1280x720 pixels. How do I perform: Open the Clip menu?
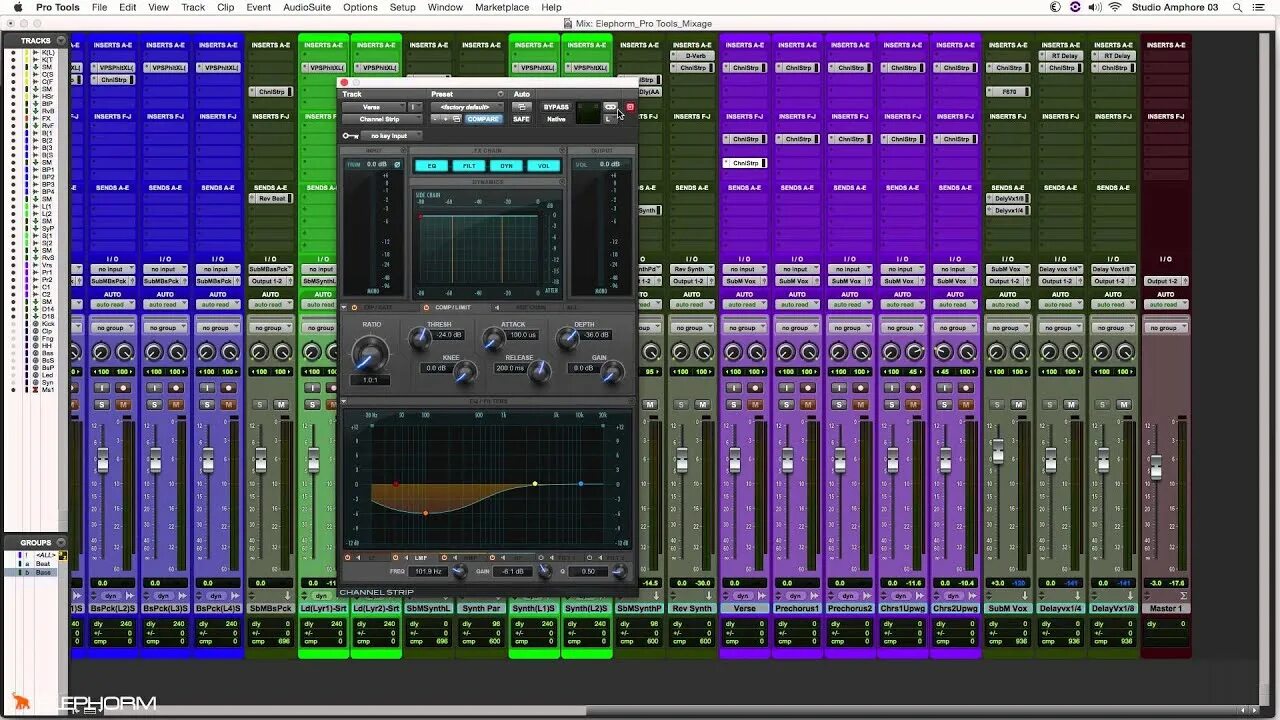pos(225,7)
